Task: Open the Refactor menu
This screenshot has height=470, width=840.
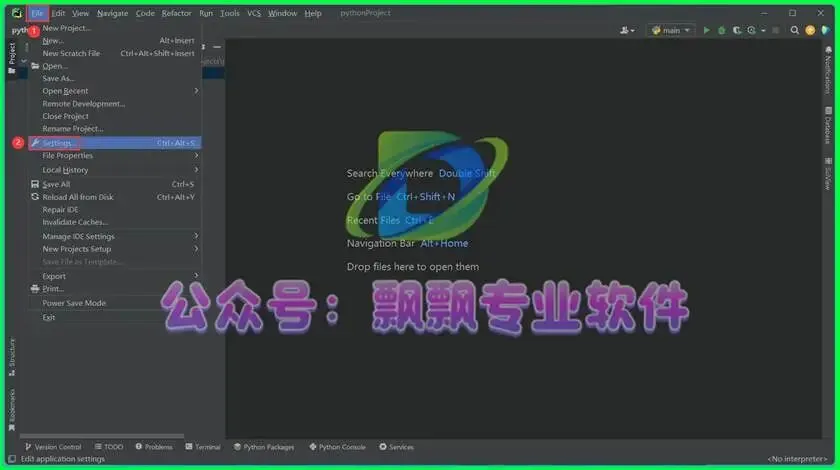Action: tap(176, 13)
